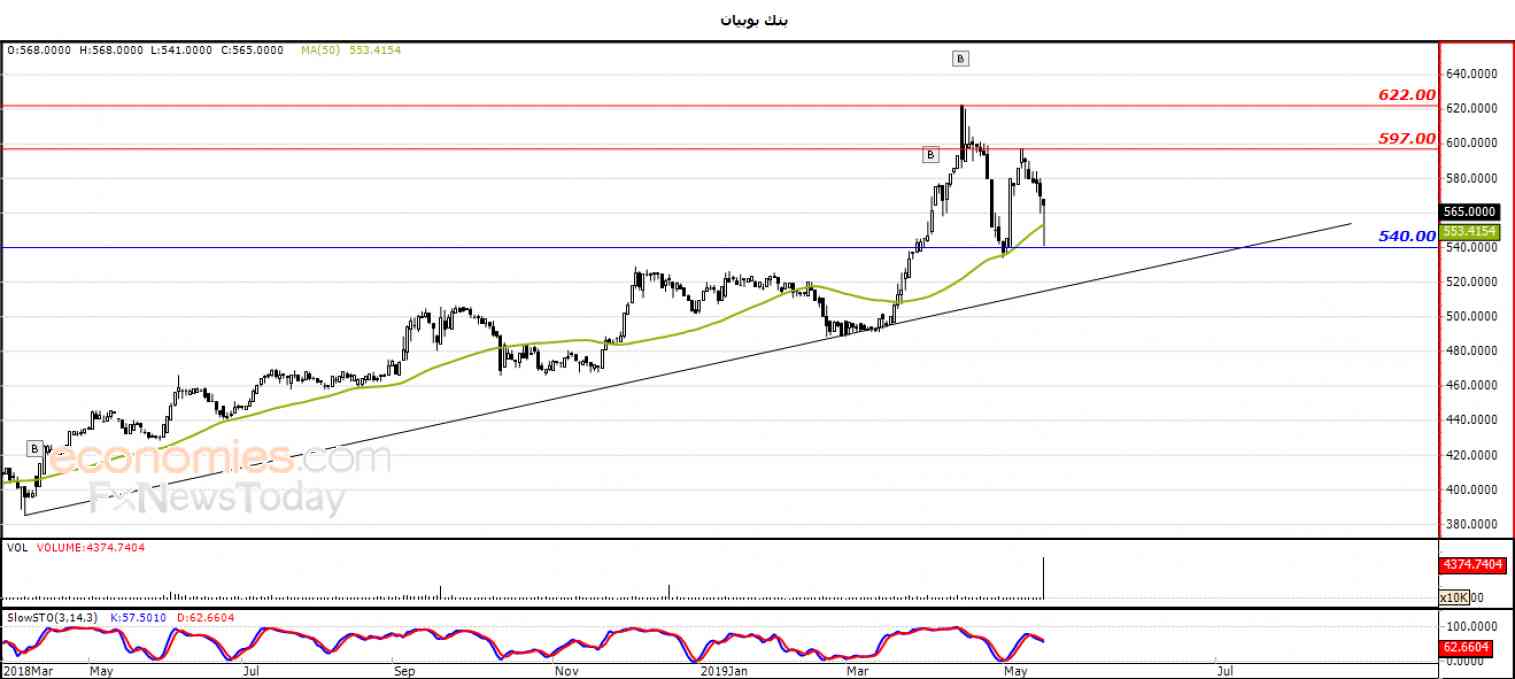Click the 380.0000 price axis label

[1471, 525]
